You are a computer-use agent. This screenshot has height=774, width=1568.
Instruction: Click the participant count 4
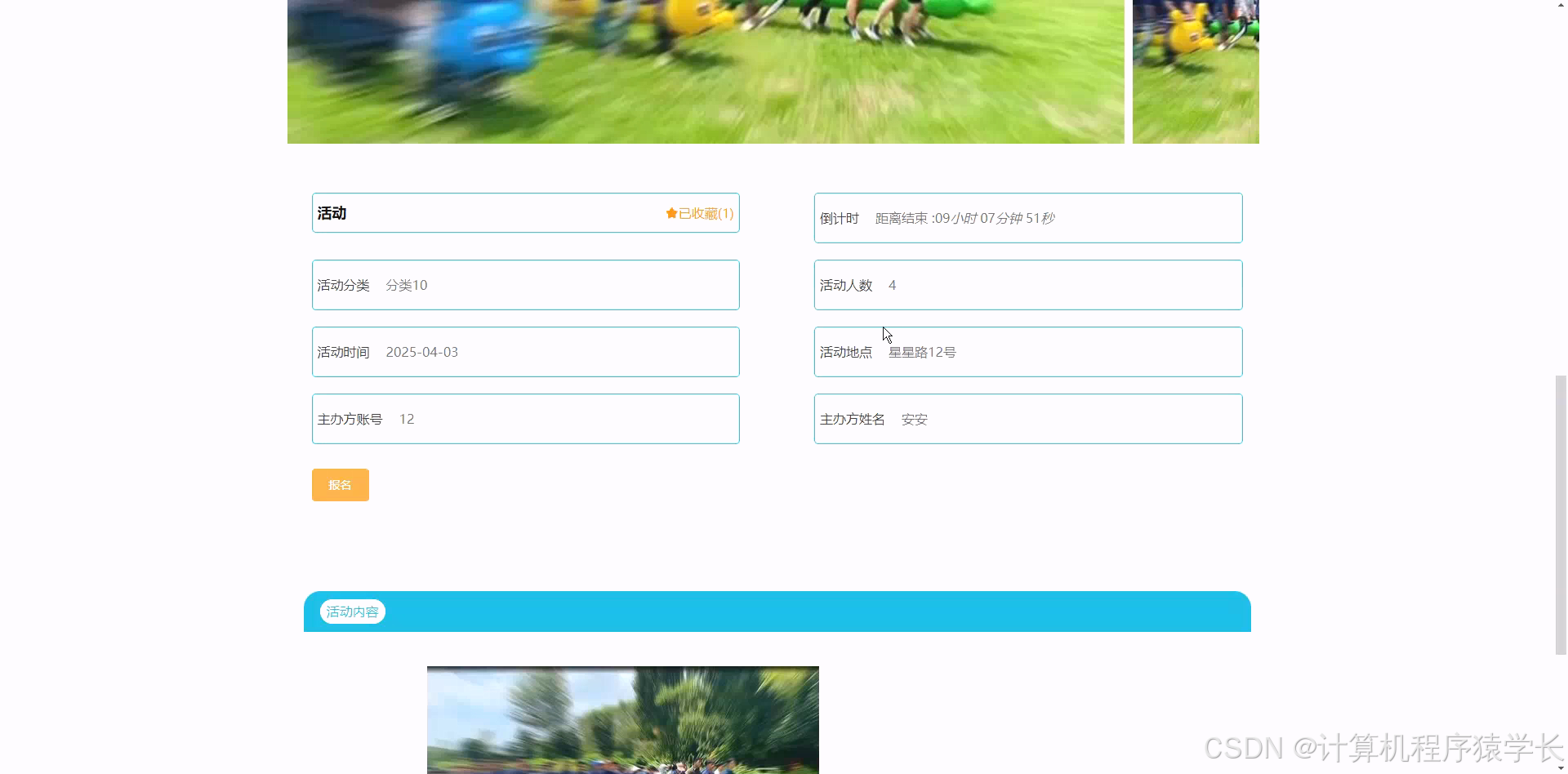click(x=893, y=285)
